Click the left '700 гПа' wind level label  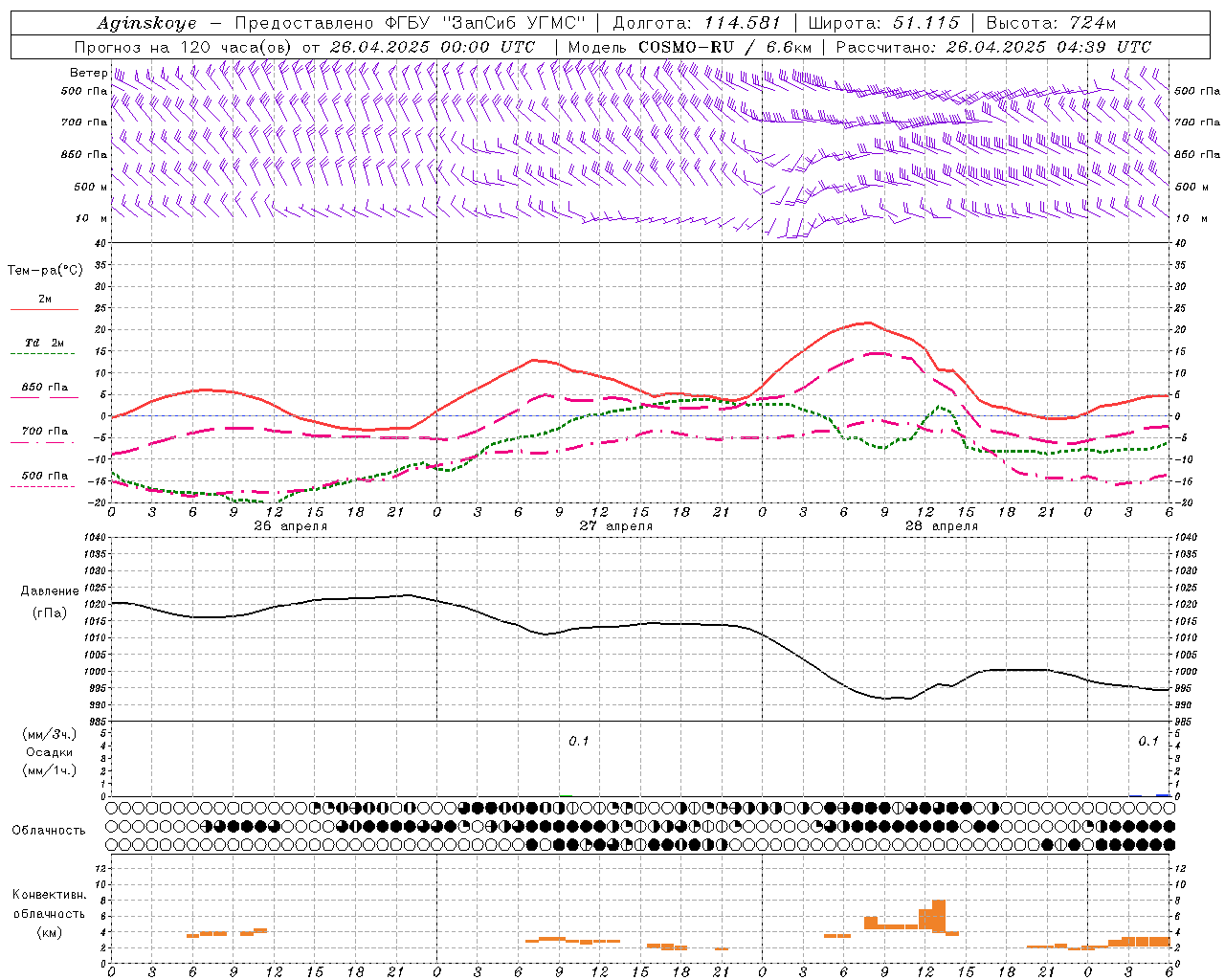pyautogui.click(x=84, y=122)
